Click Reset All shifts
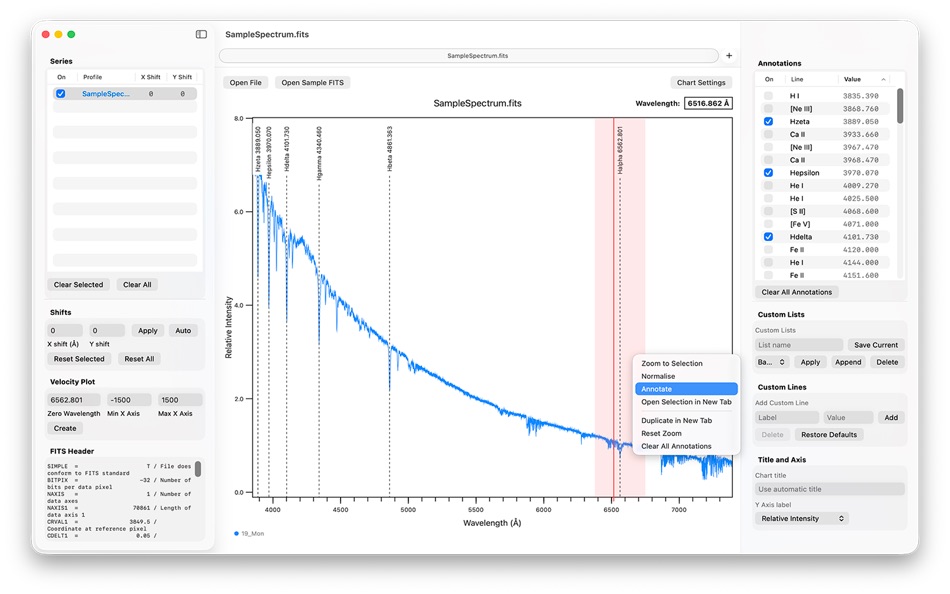Image resolution: width=950 pixels, height=594 pixels. [139, 359]
